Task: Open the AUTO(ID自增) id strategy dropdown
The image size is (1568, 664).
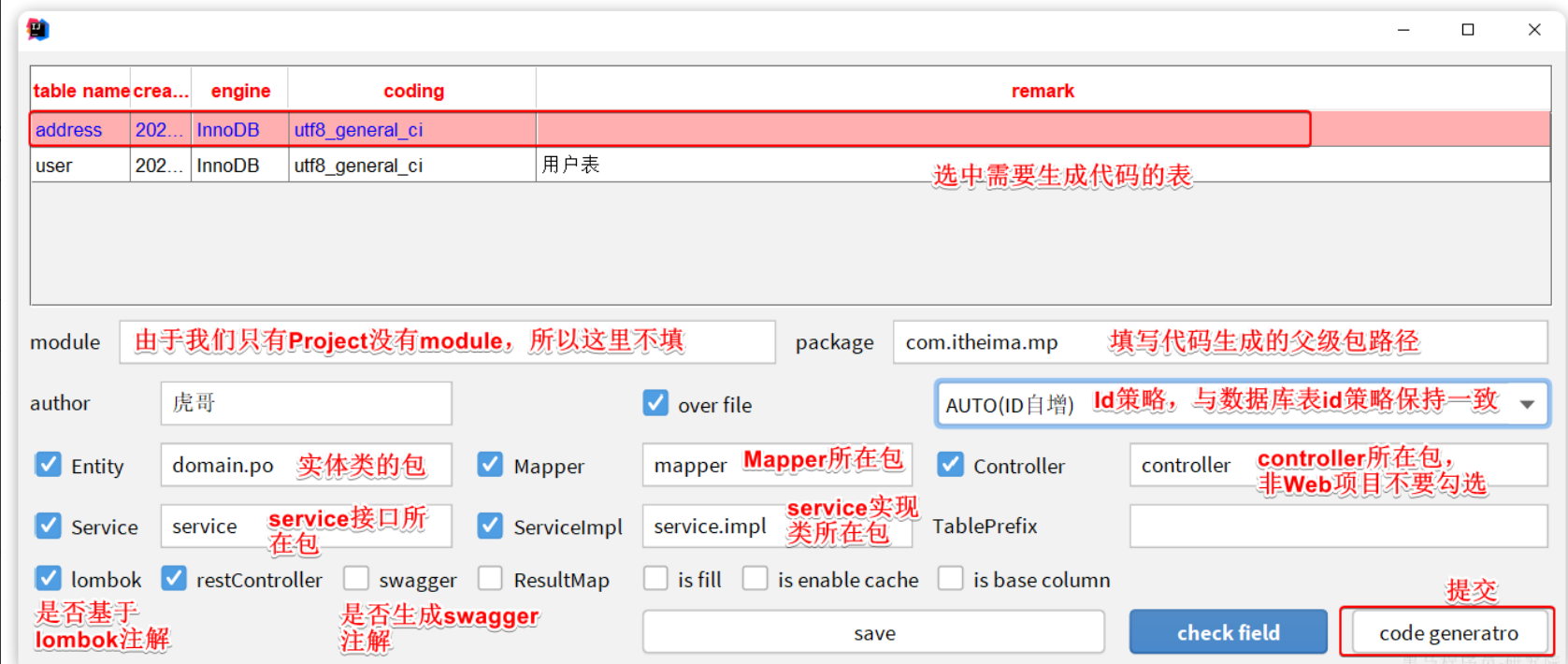Action: pos(1242,403)
